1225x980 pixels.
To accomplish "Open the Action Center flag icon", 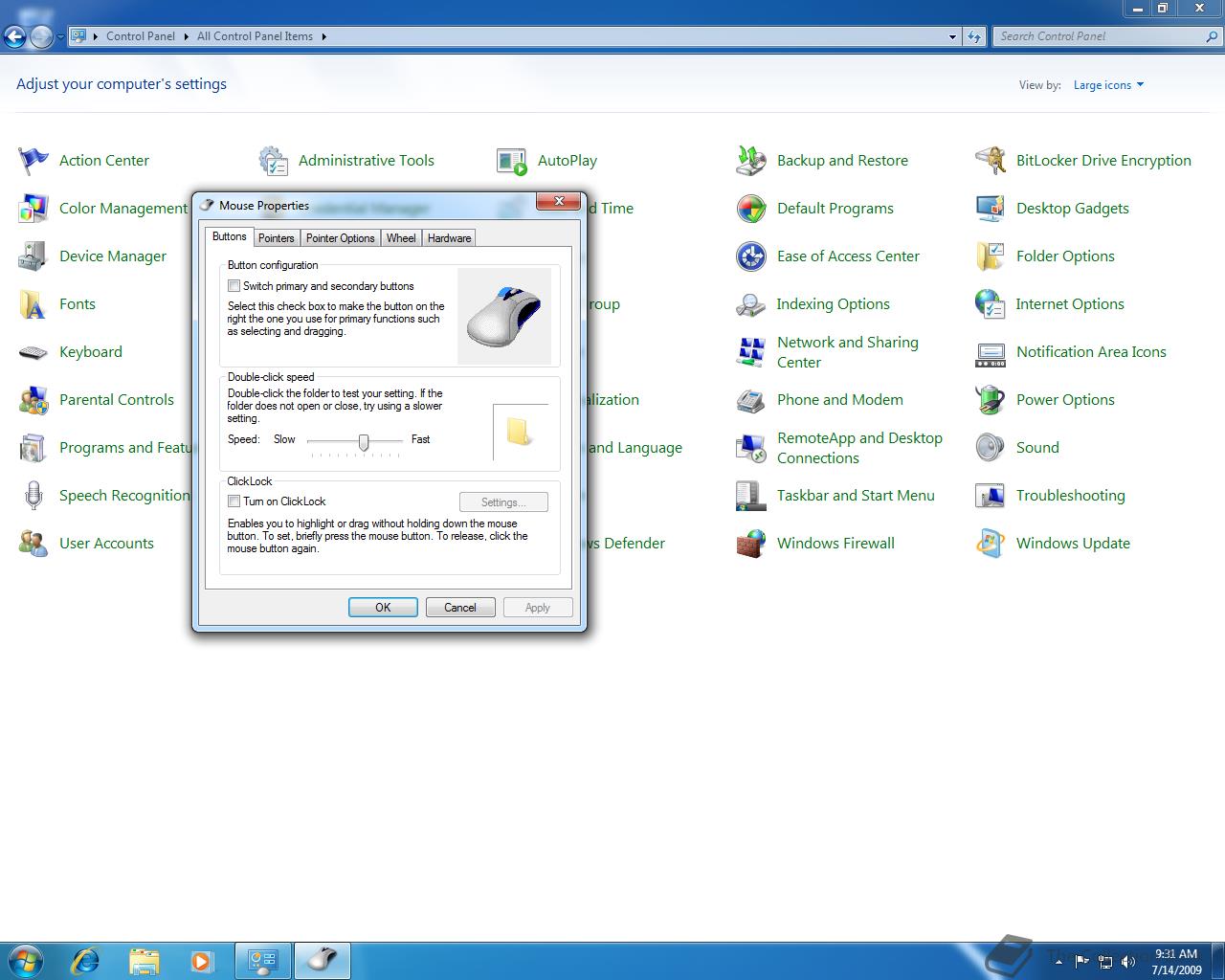I will (33, 161).
